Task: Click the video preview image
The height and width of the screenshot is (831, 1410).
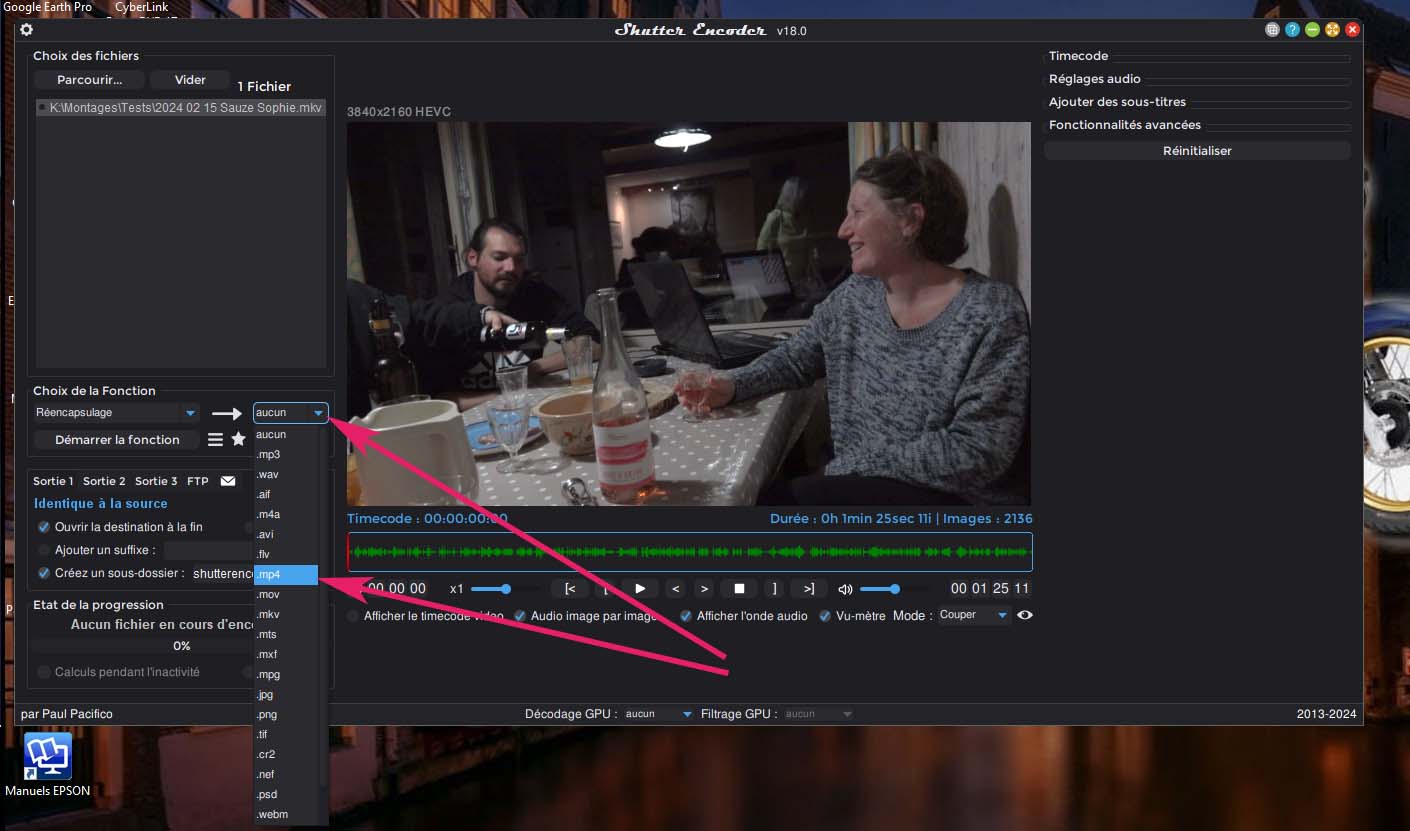Action: 689,314
